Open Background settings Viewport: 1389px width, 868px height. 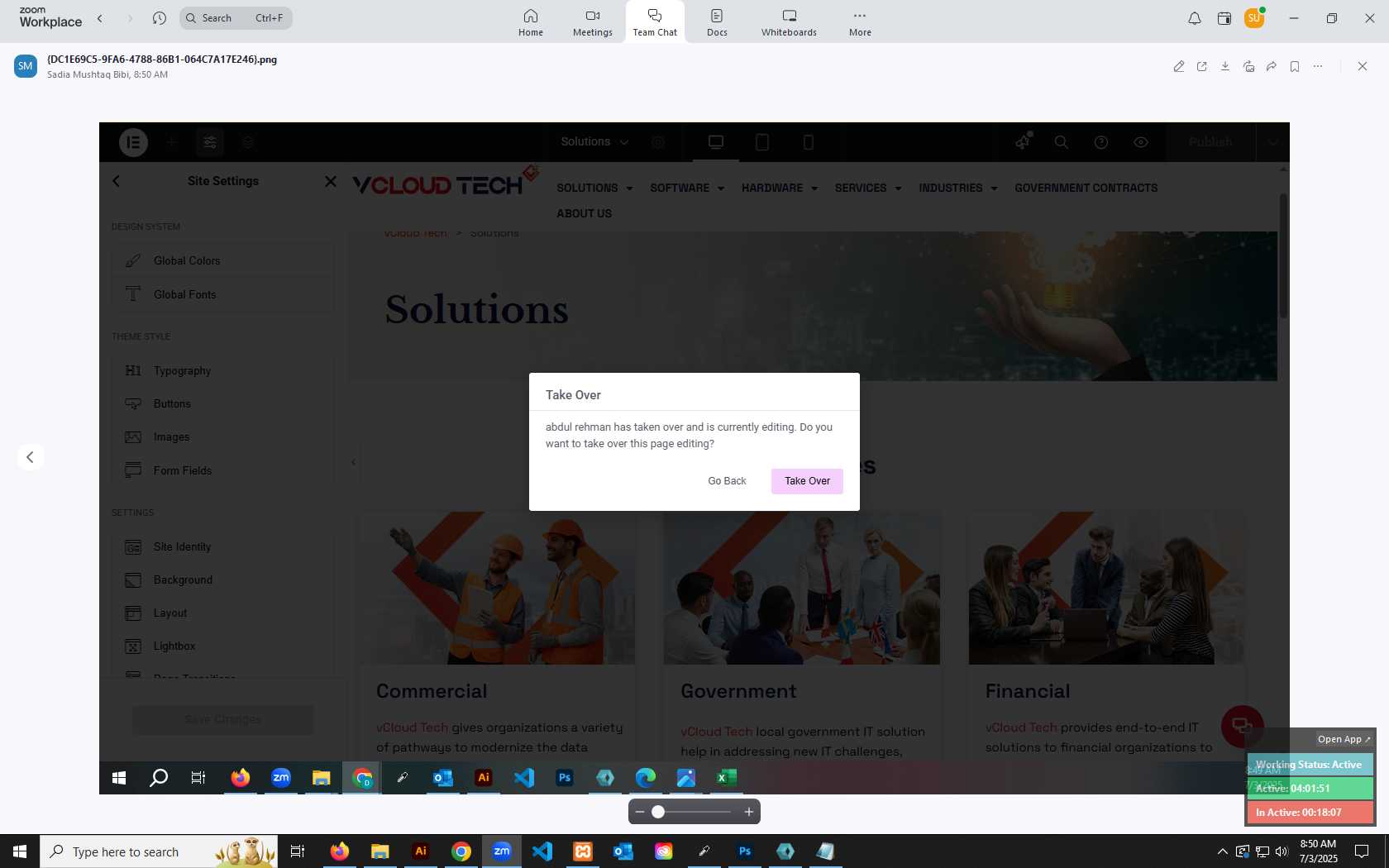(222, 579)
